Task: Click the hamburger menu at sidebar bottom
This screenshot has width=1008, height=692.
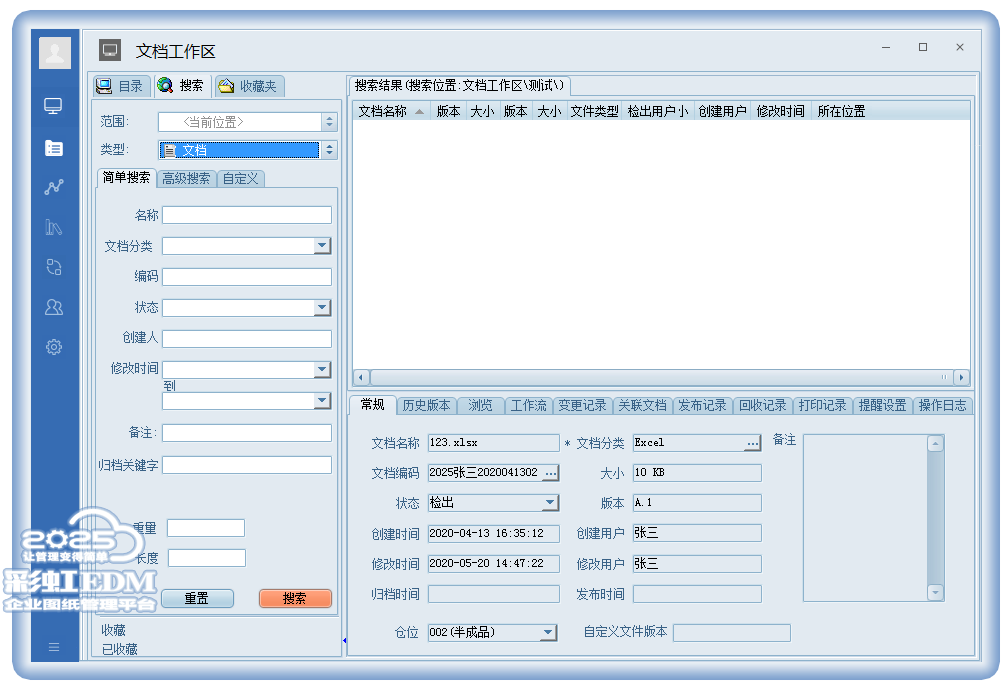Action: pos(54,647)
